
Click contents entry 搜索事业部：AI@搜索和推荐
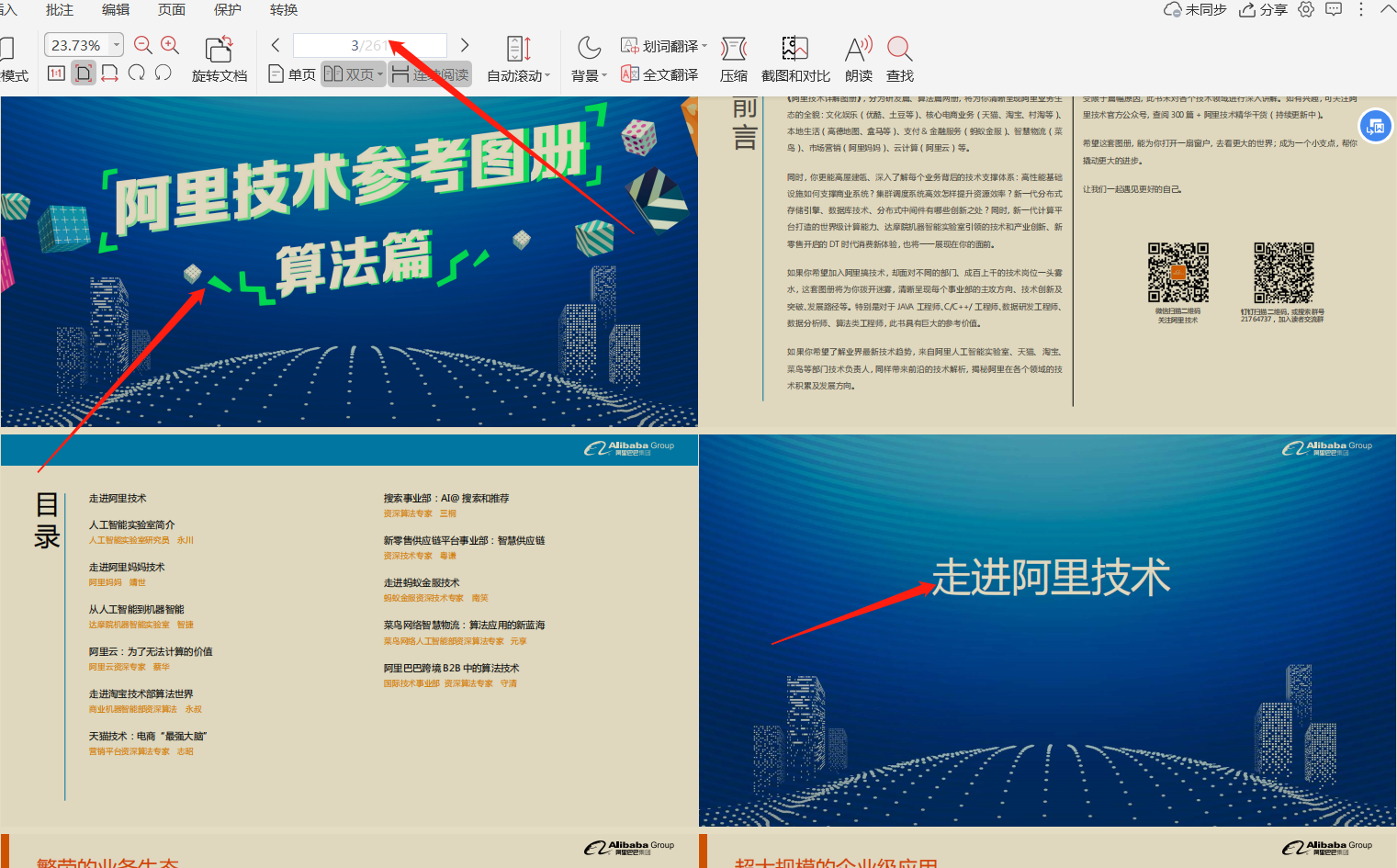click(446, 498)
